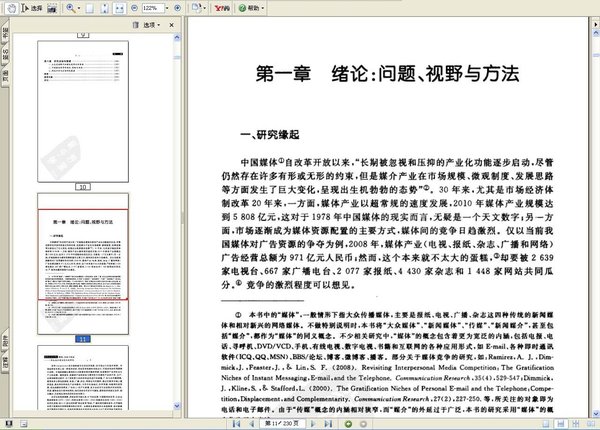Click the zoom out minus button
Viewport: 600px width, 430px height.
[x=134, y=8]
